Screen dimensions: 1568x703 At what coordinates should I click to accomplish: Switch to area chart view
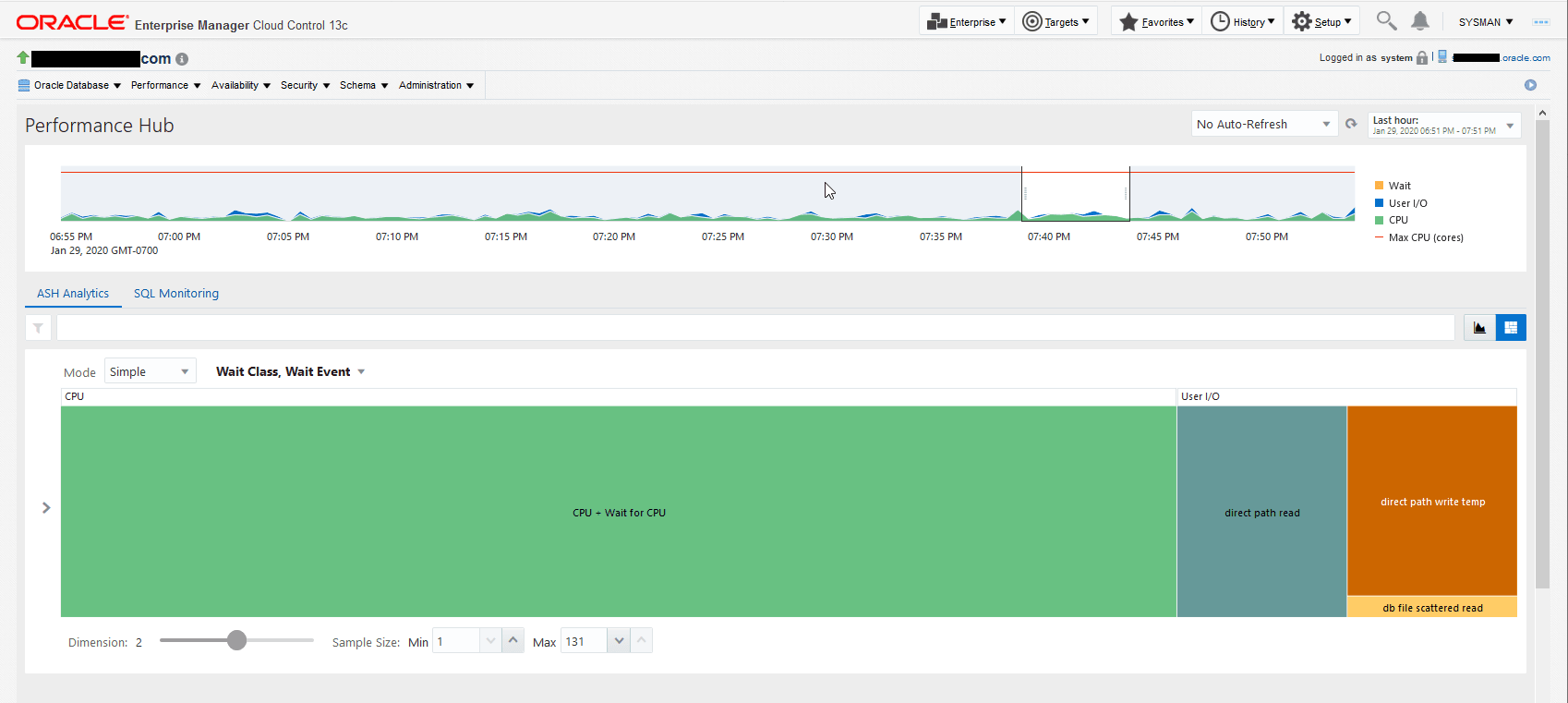coord(1479,328)
